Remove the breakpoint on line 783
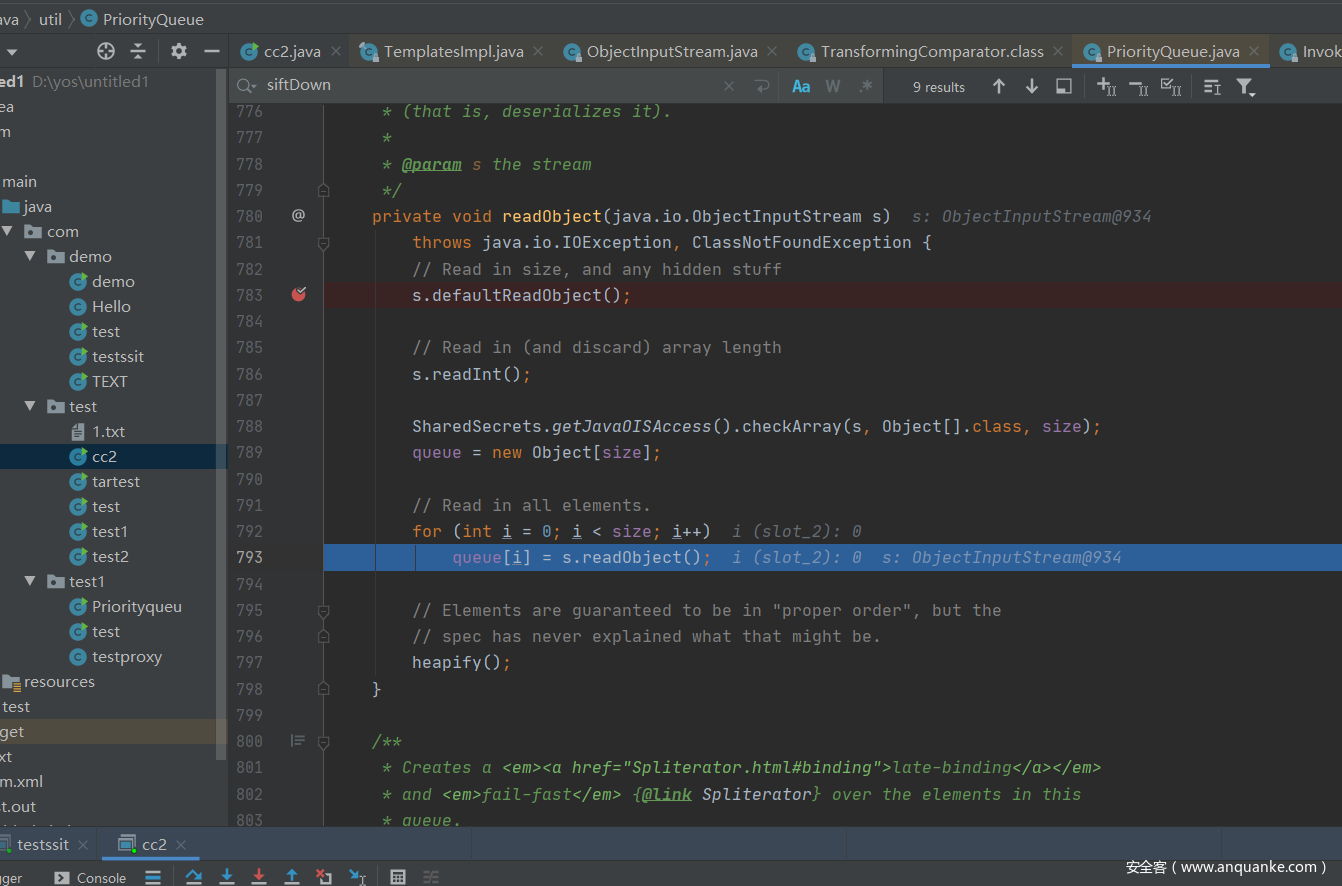The height and width of the screenshot is (886, 1342). coord(298,295)
